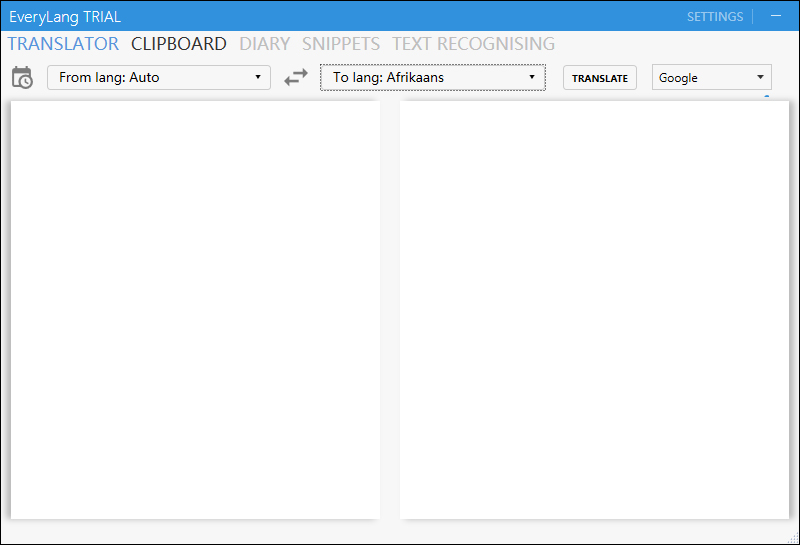
Task: Expand the From lang: Auto dropdown
Action: (x=159, y=78)
